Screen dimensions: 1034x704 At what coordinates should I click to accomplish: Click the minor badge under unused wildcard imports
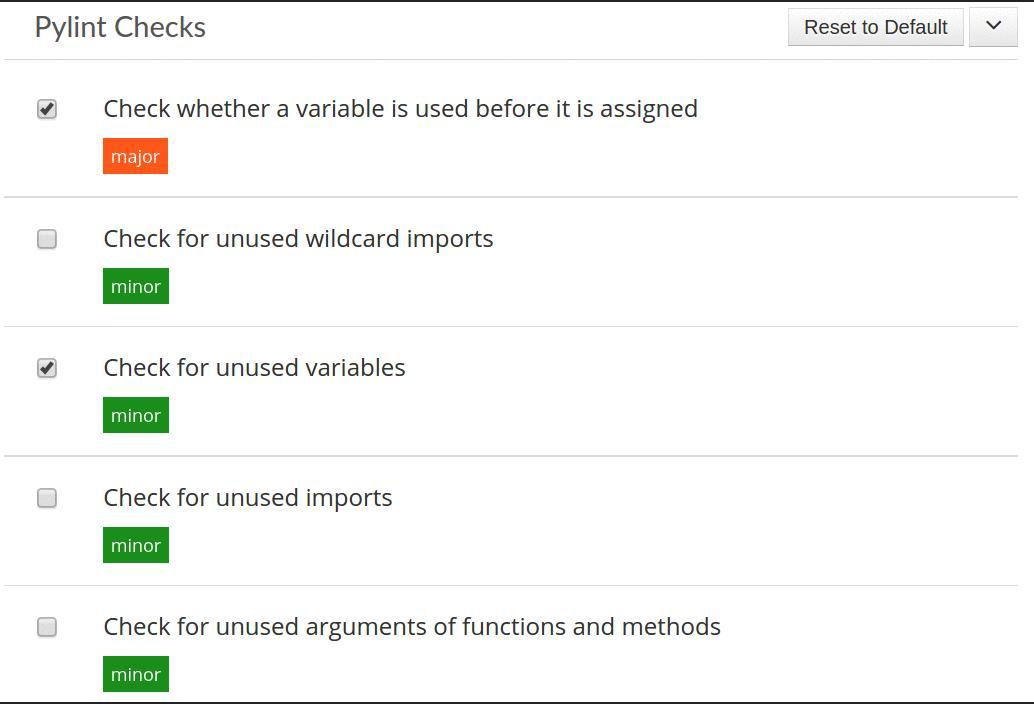point(136,286)
